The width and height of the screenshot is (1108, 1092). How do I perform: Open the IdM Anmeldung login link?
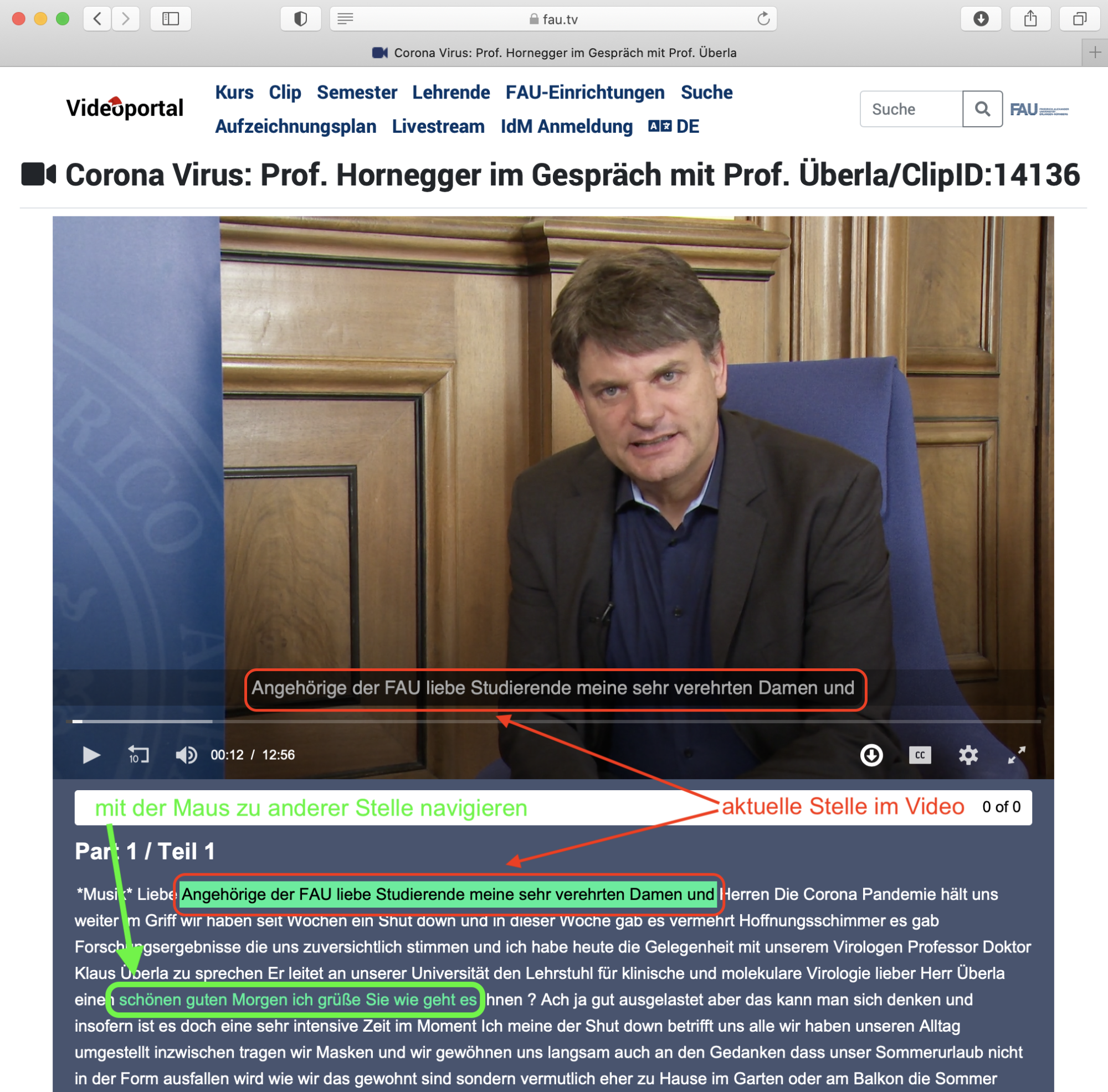tap(566, 126)
